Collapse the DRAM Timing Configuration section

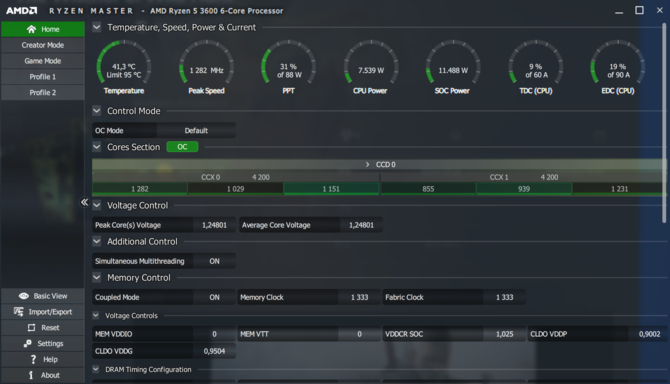click(96, 369)
